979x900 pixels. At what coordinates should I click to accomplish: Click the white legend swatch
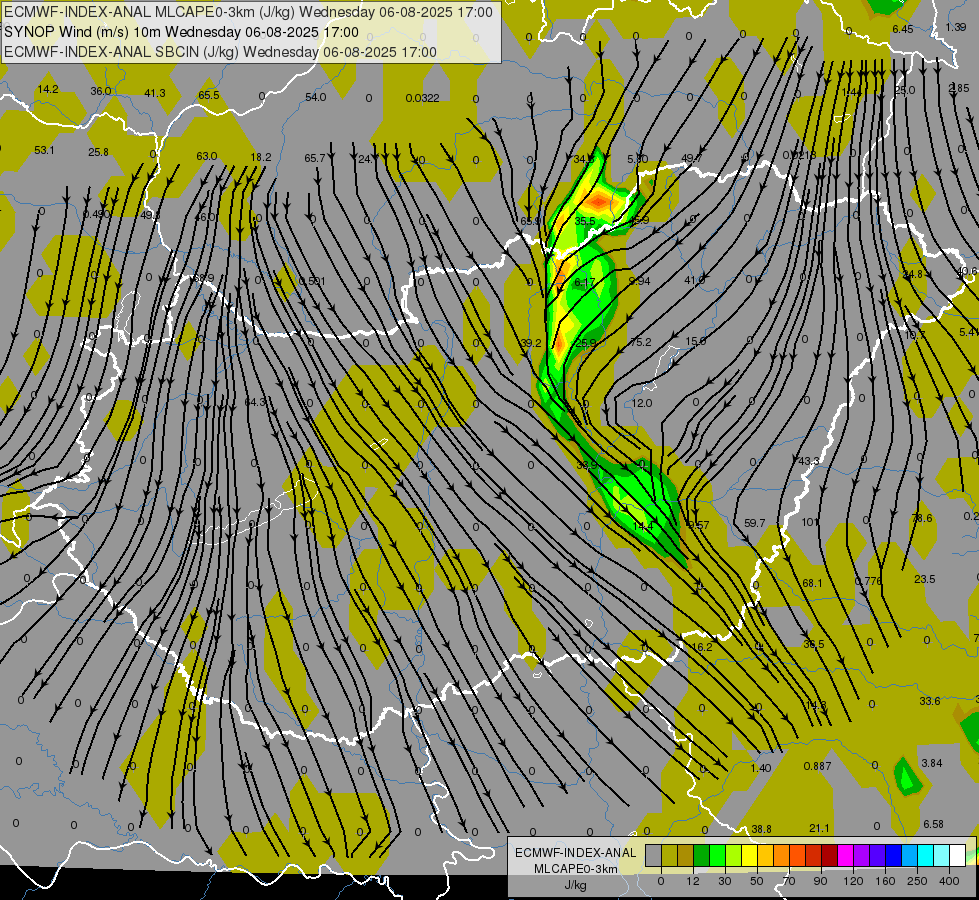(958, 855)
